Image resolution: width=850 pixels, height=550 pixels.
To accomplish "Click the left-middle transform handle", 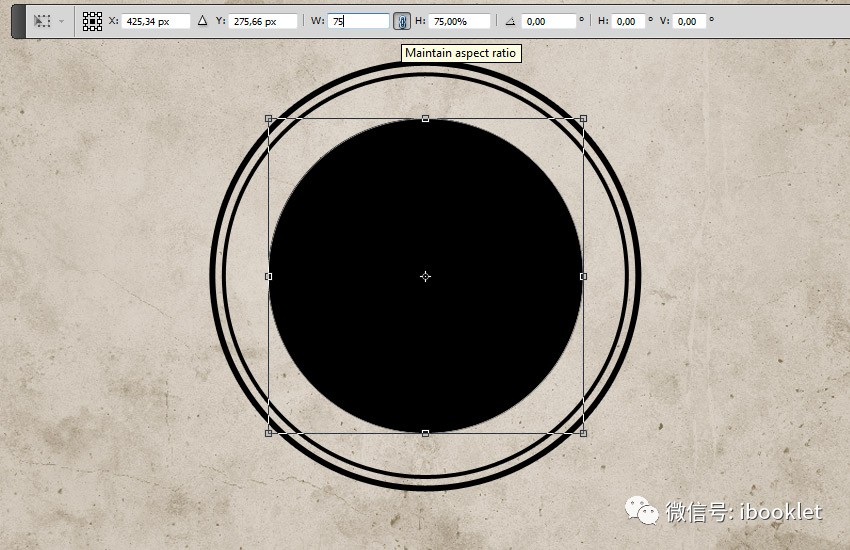I will (268, 276).
